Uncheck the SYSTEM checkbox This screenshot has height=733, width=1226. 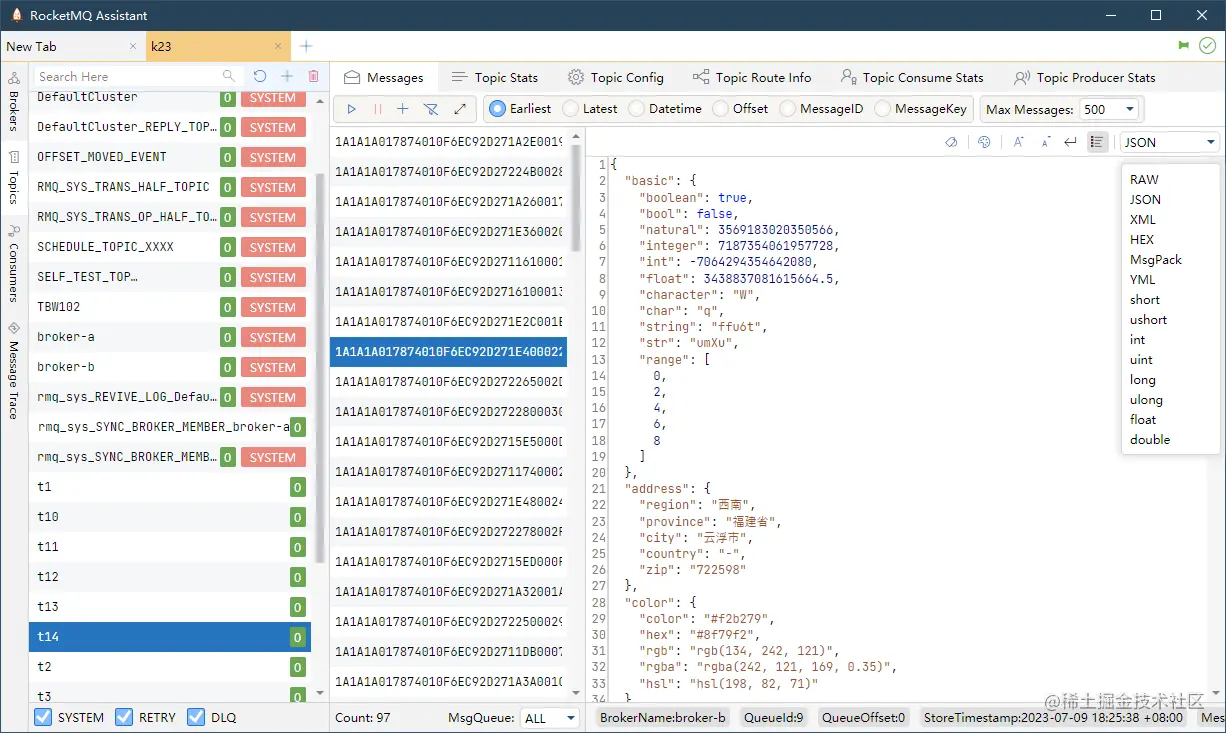tap(42, 717)
